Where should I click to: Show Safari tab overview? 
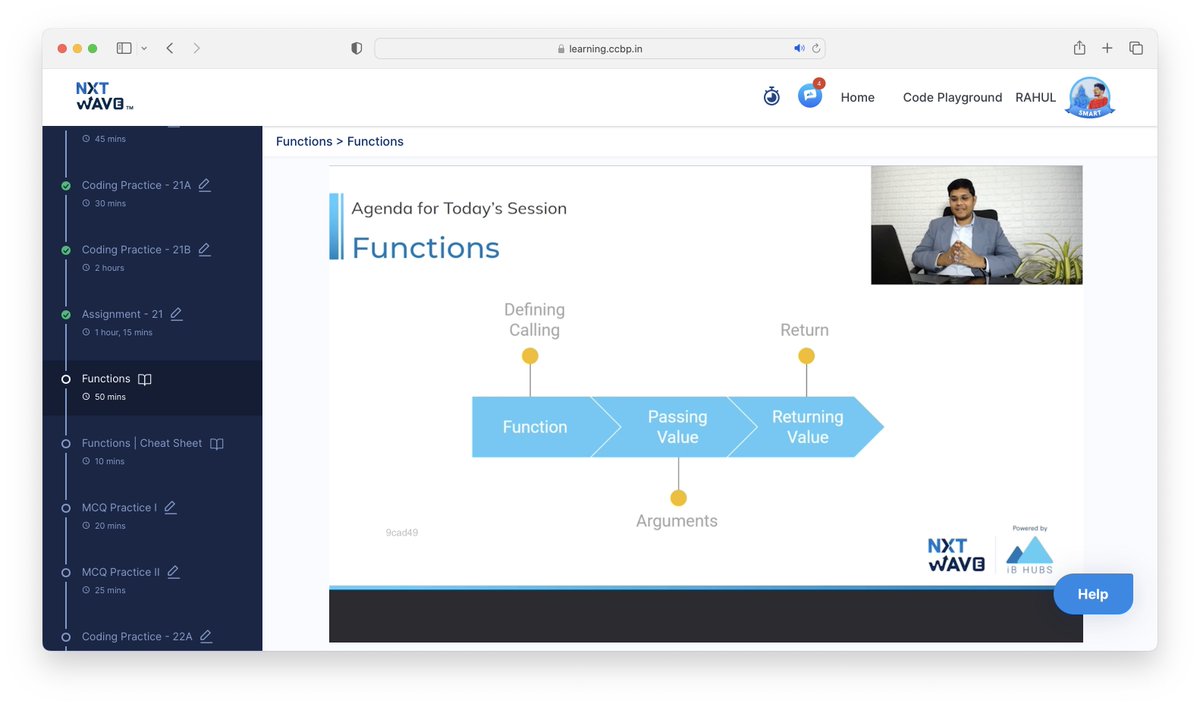pos(1136,48)
